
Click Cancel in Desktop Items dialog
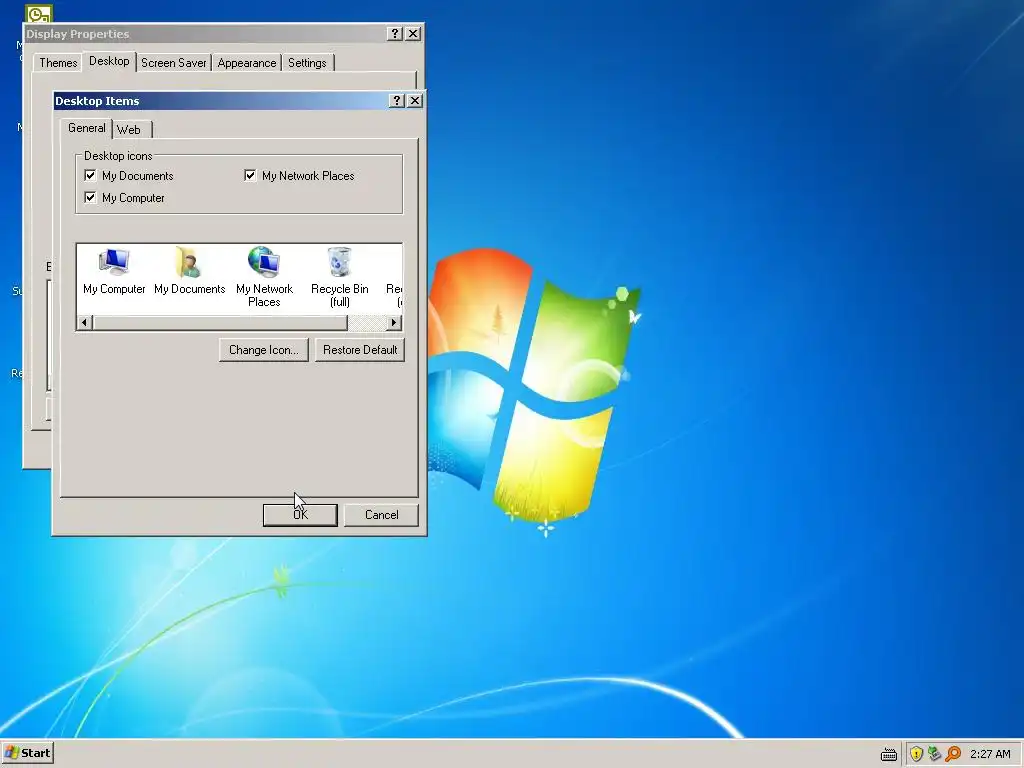click(381, 515)
